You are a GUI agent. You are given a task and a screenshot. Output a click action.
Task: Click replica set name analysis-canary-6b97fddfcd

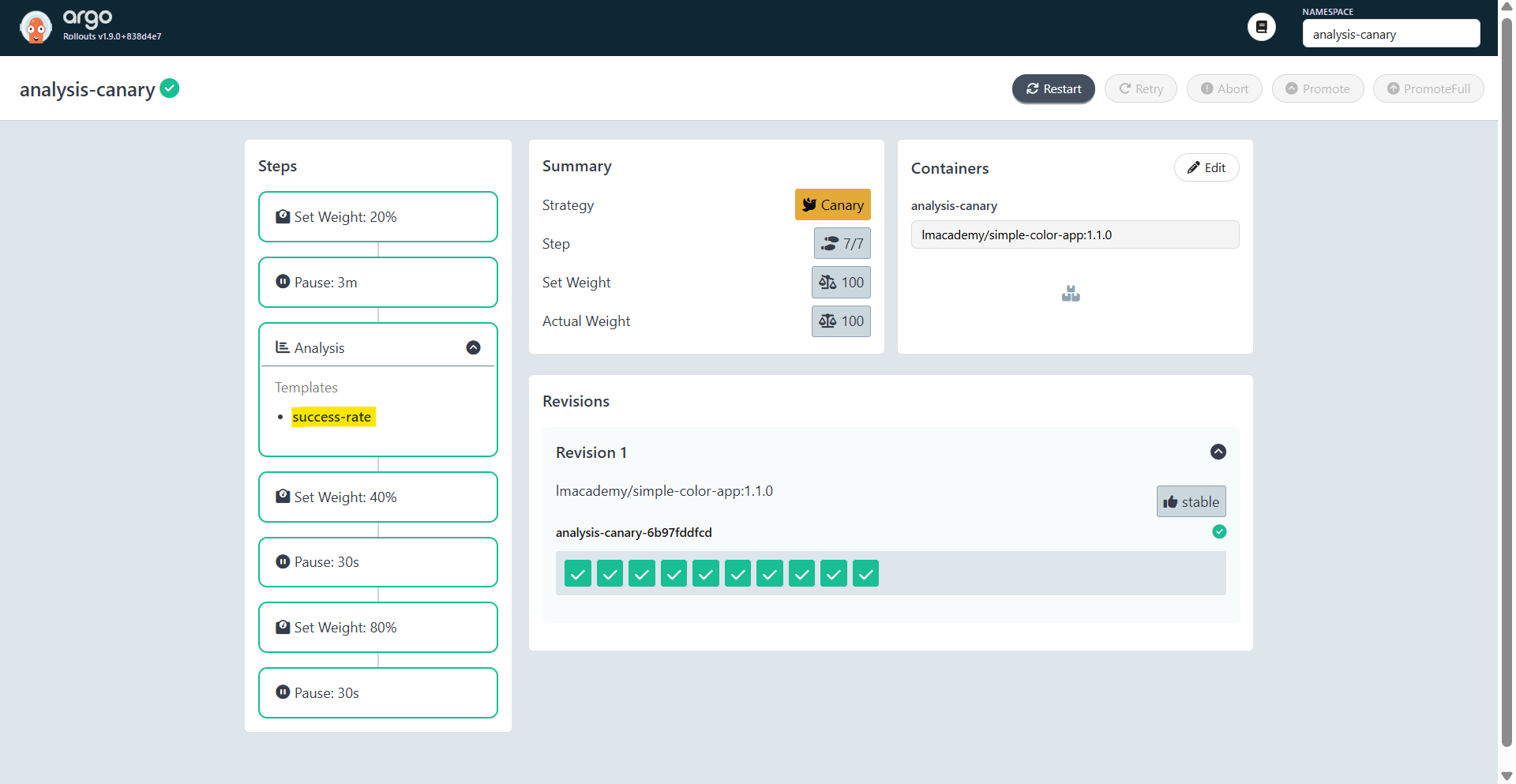tap(634, 532)
